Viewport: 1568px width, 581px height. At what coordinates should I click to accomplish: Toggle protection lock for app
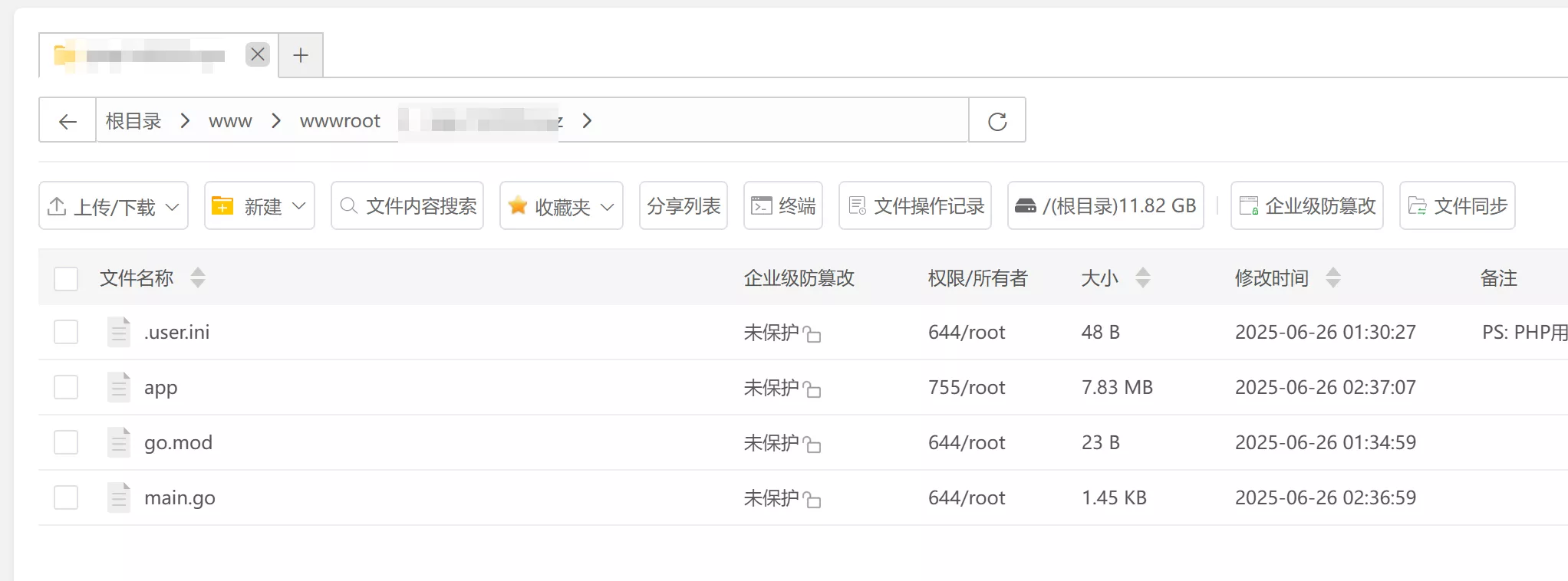(812, 389)
